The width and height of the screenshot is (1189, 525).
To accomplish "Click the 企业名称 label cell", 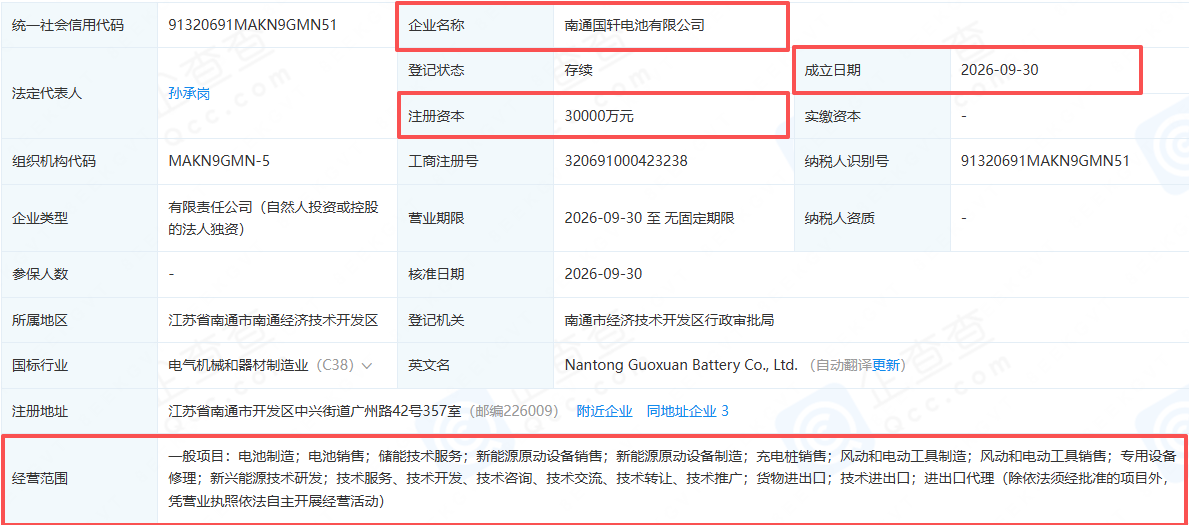I will [x=475, y=25].
